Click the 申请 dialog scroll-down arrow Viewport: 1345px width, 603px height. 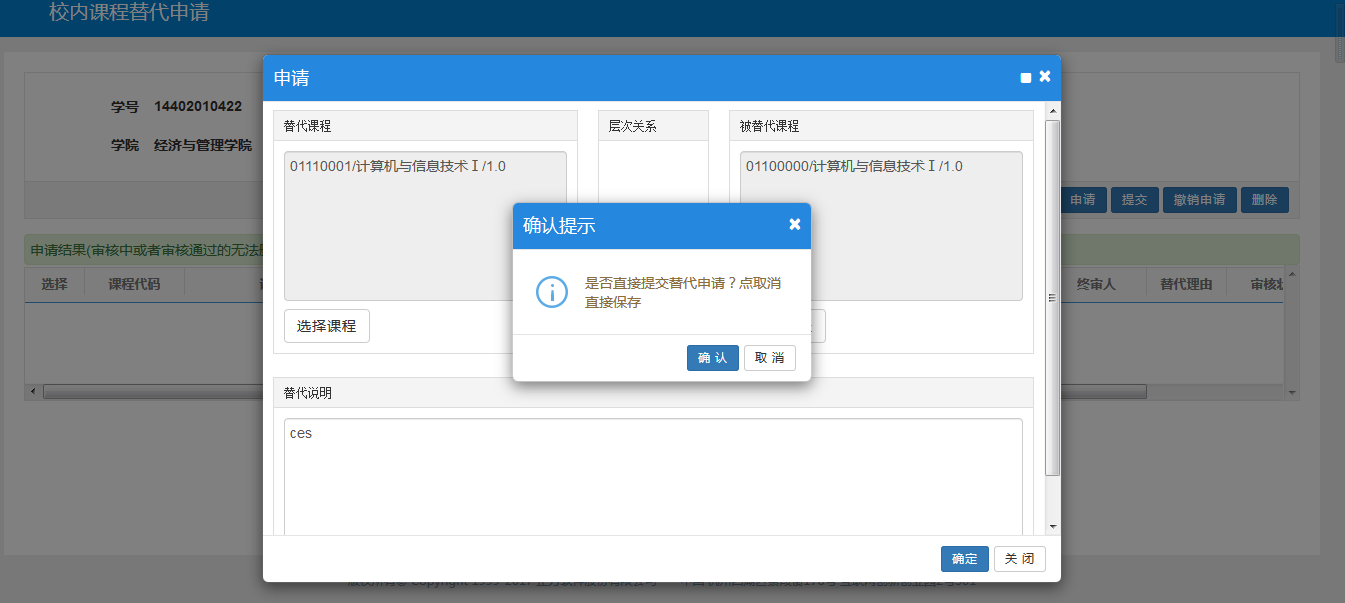(x=1052, y=526)
